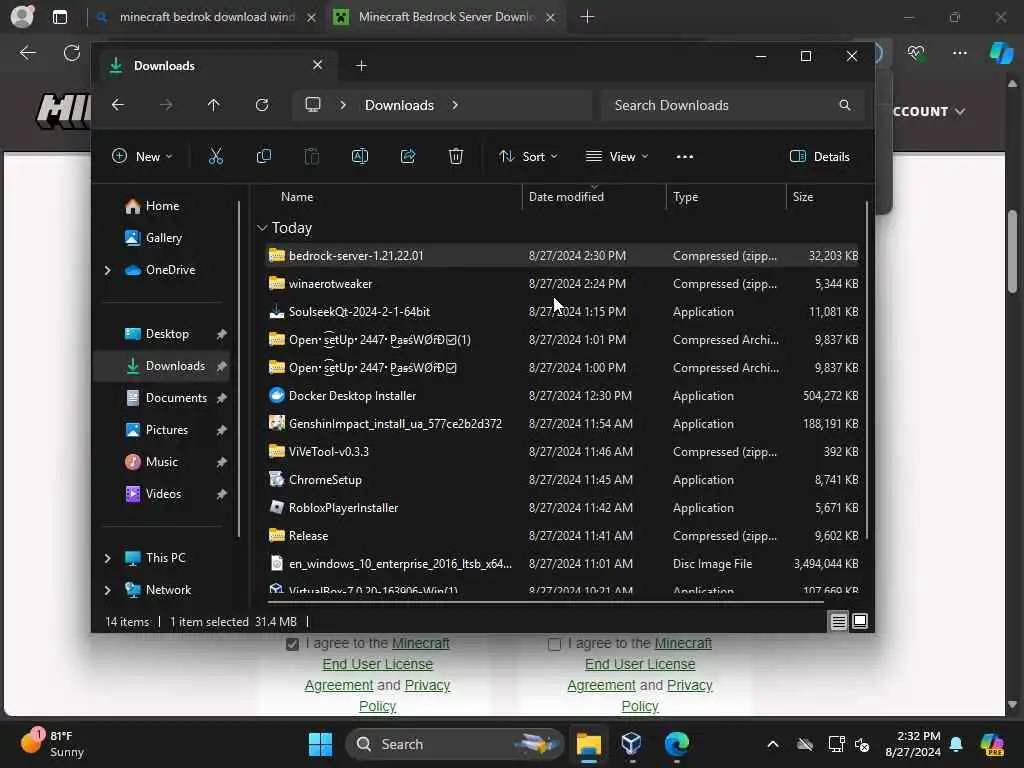This screenshot has height=768, width=1024.
Task: Add a new Explorer tab
Action: pos(361,65)
